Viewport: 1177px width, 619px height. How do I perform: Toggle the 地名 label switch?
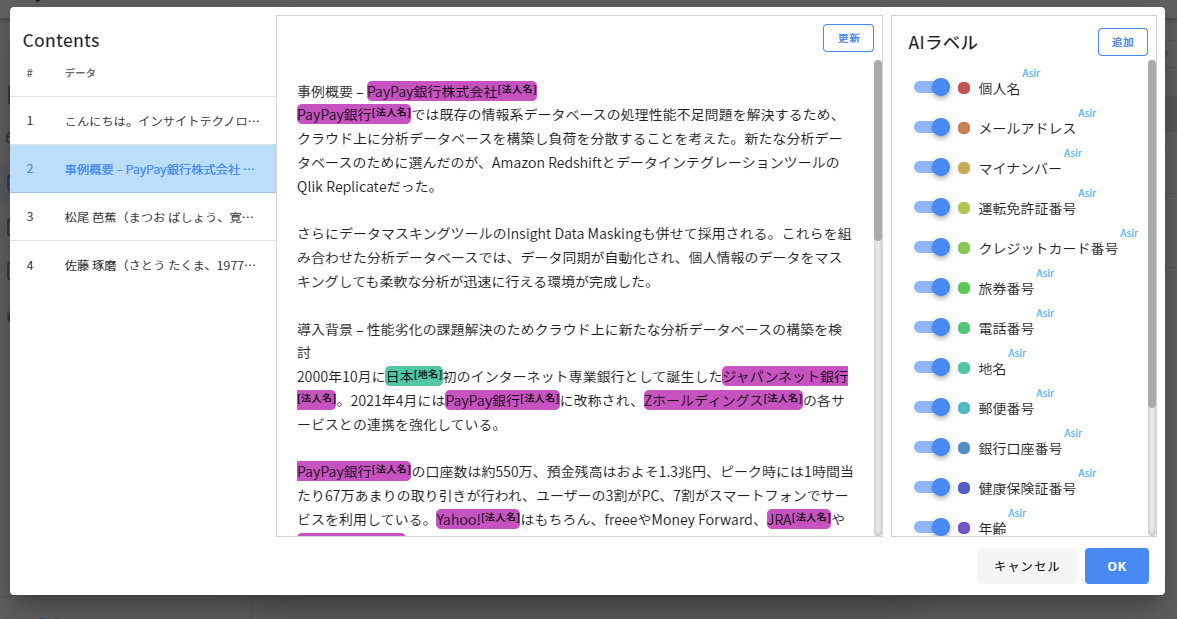pos(932,367)
